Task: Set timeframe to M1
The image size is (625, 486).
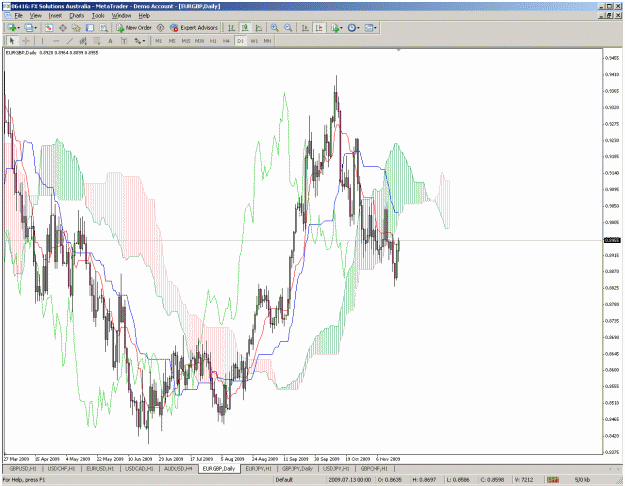Action: point(158,41)
